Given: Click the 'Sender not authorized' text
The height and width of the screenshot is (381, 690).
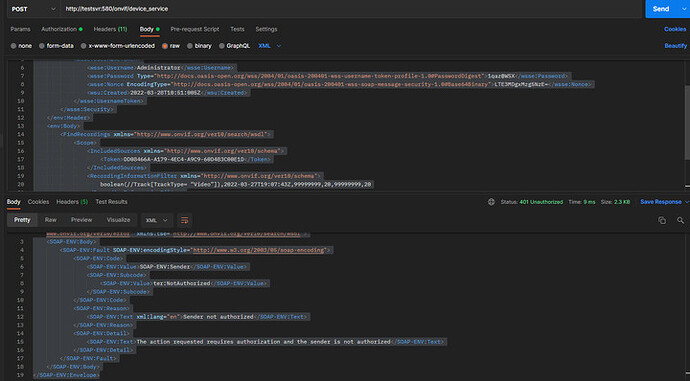Looking at the screenshot, I should click(x=218, y=317).
